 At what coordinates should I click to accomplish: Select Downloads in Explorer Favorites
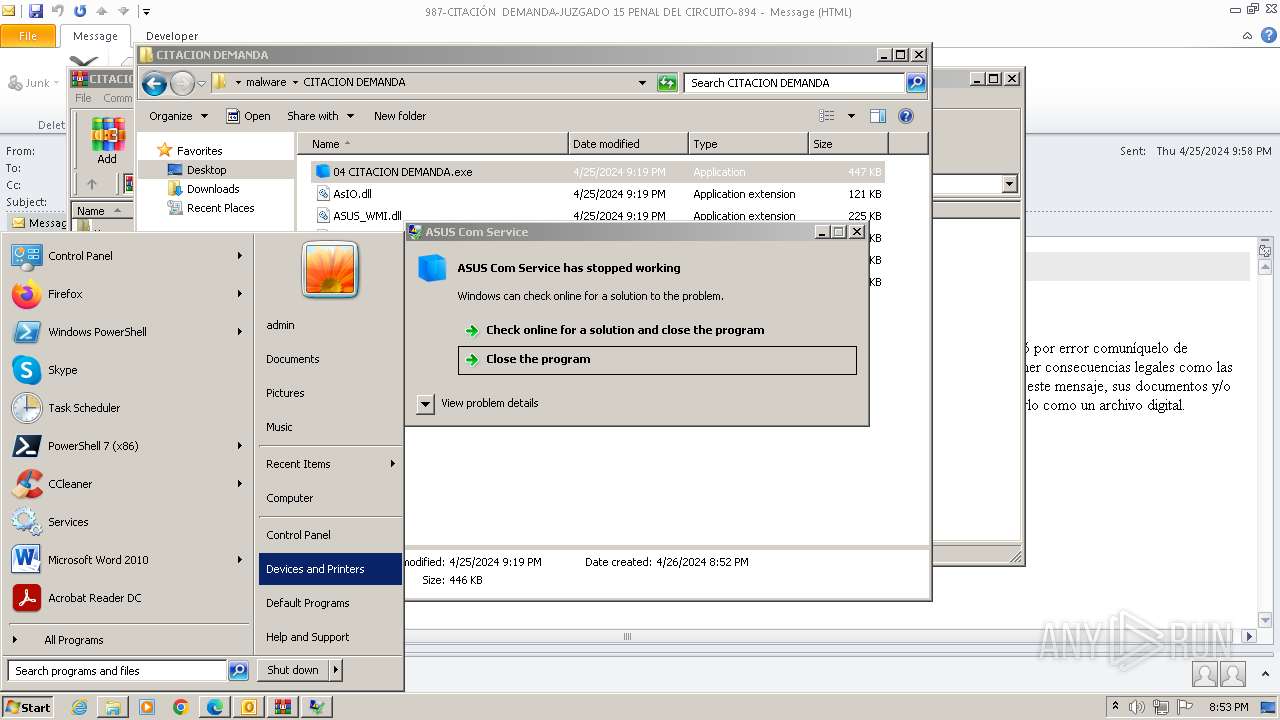213,189
